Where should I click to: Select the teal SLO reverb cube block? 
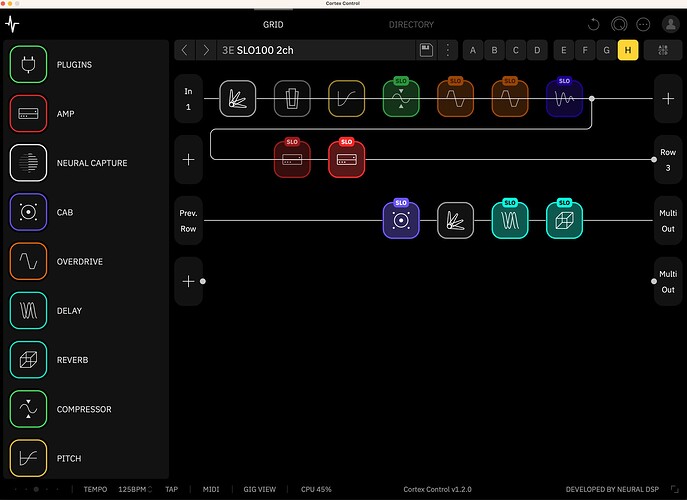click(564, 220)
